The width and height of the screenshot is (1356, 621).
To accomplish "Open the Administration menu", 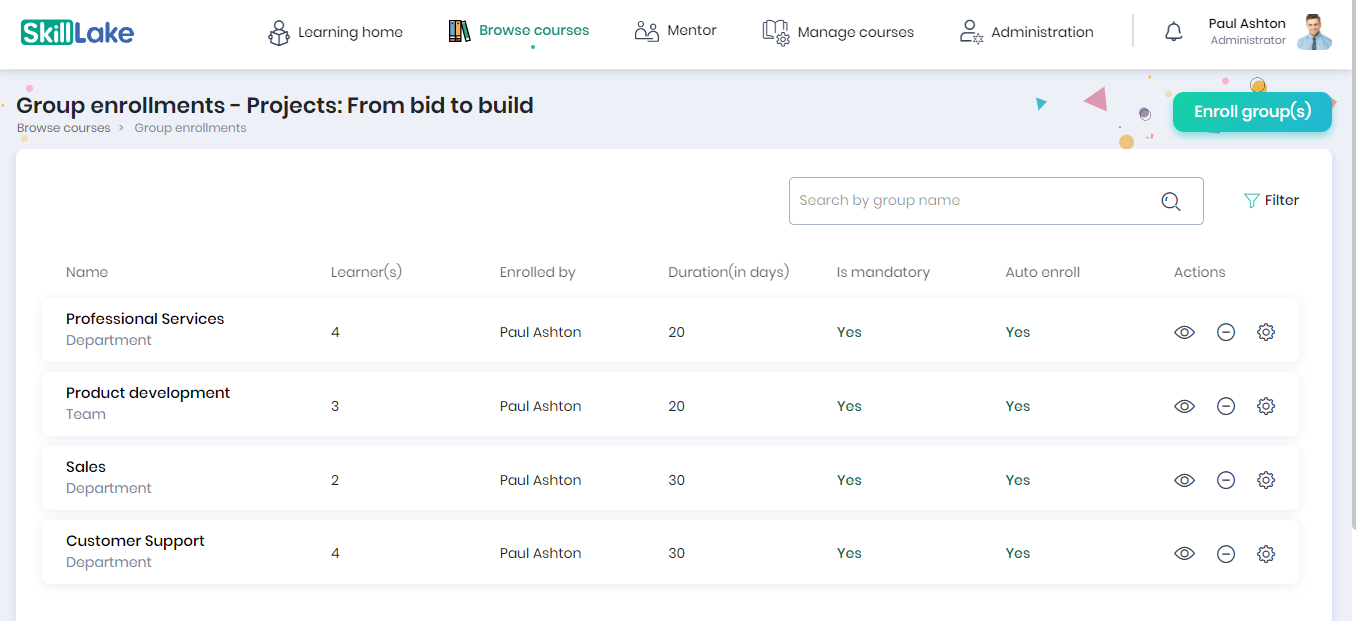I will pyautogui.click(x=1026, y=32).
